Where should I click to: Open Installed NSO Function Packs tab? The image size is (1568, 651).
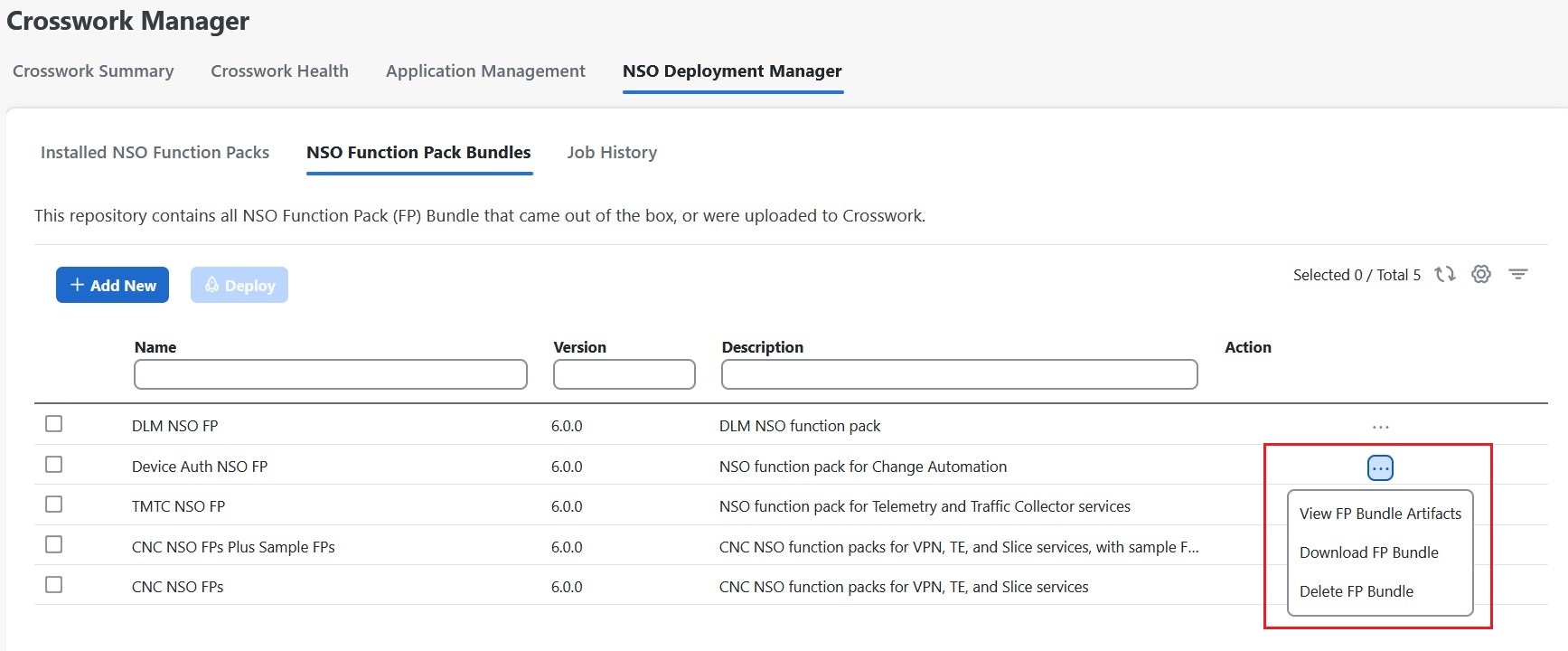coord(155,152)
